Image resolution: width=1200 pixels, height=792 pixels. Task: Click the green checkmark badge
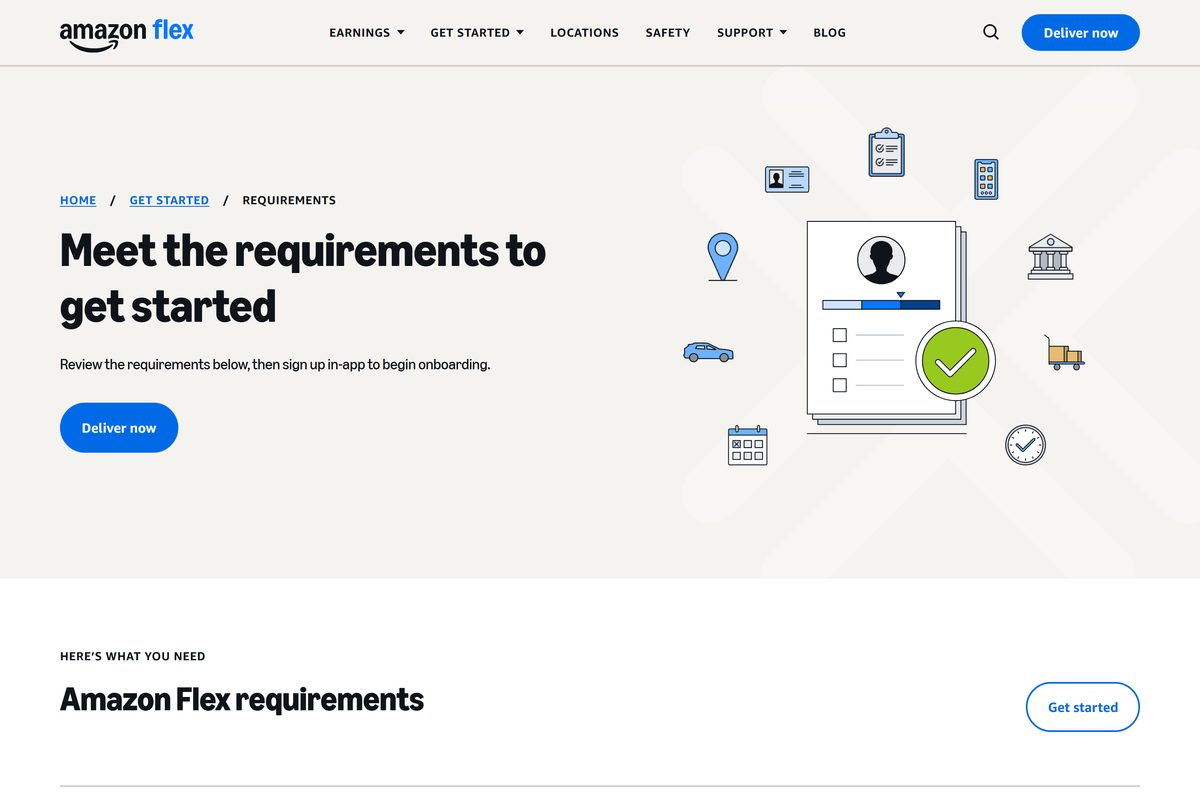coord(955,361)
